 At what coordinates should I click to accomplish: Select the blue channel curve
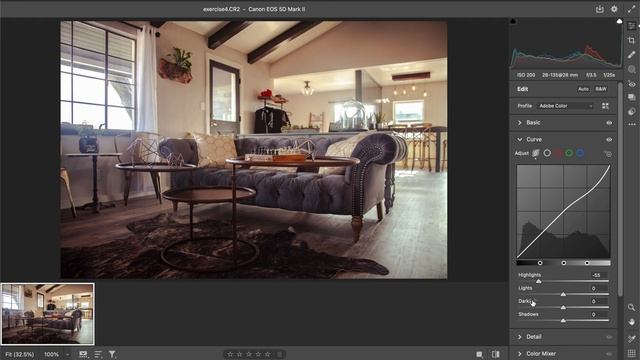click(x=580, y=153)
